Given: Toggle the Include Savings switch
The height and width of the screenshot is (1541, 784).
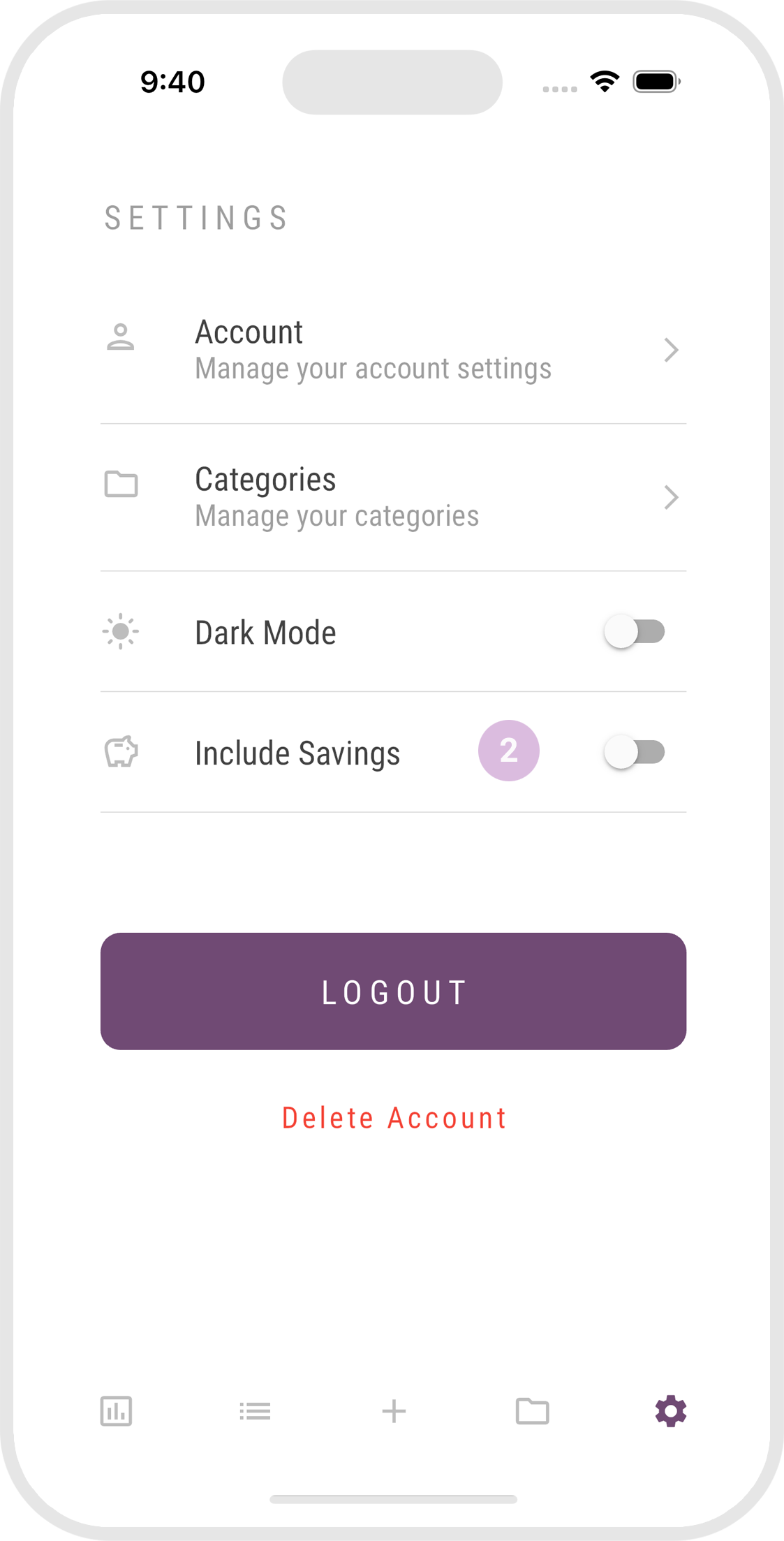Looking at the screenshot, I should (635, 752).
